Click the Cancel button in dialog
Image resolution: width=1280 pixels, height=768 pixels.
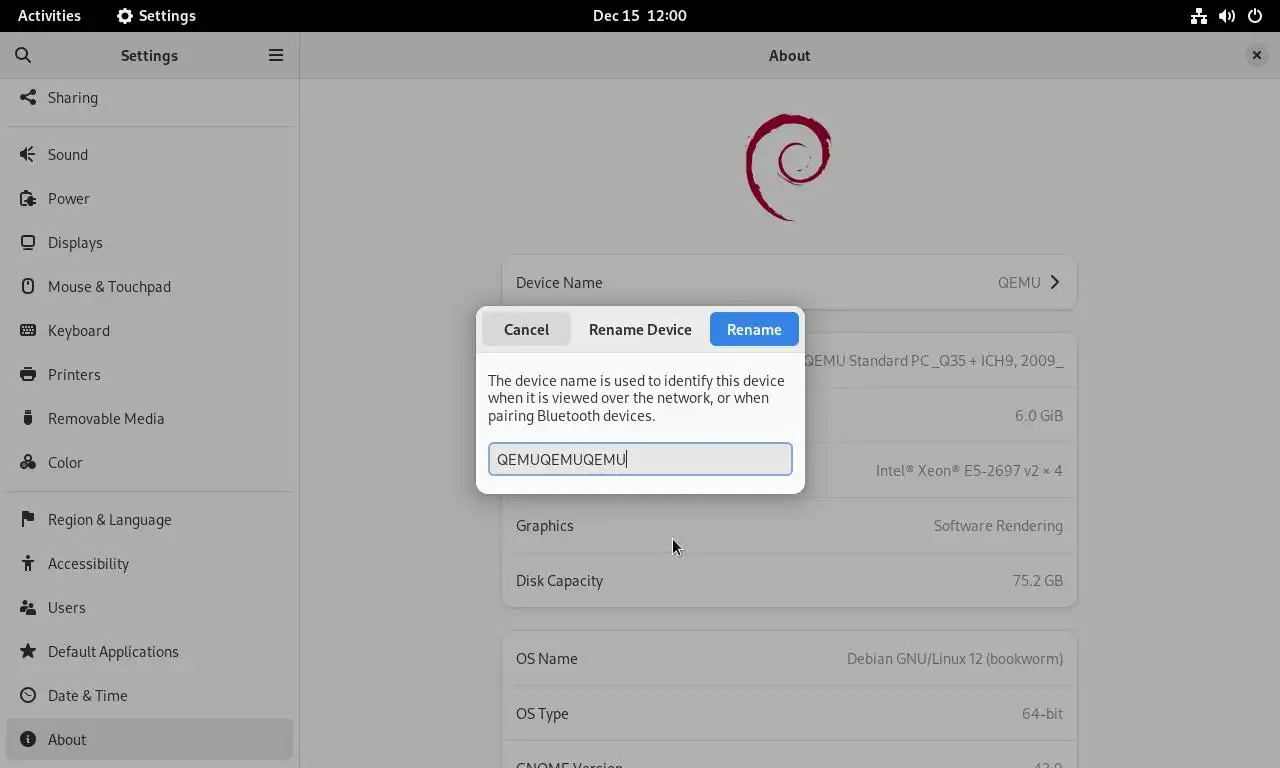coord(526,329)
